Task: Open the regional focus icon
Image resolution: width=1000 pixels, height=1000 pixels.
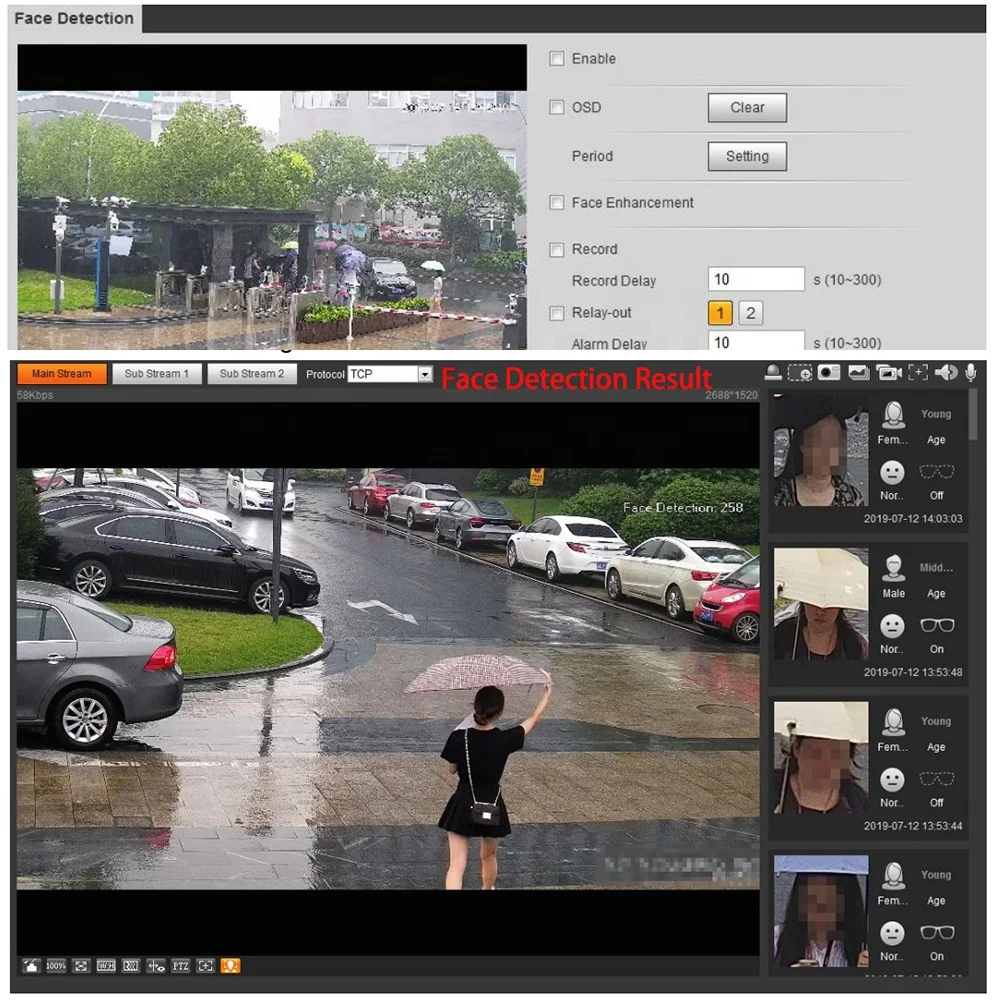Action: click(x=919, y=373)
